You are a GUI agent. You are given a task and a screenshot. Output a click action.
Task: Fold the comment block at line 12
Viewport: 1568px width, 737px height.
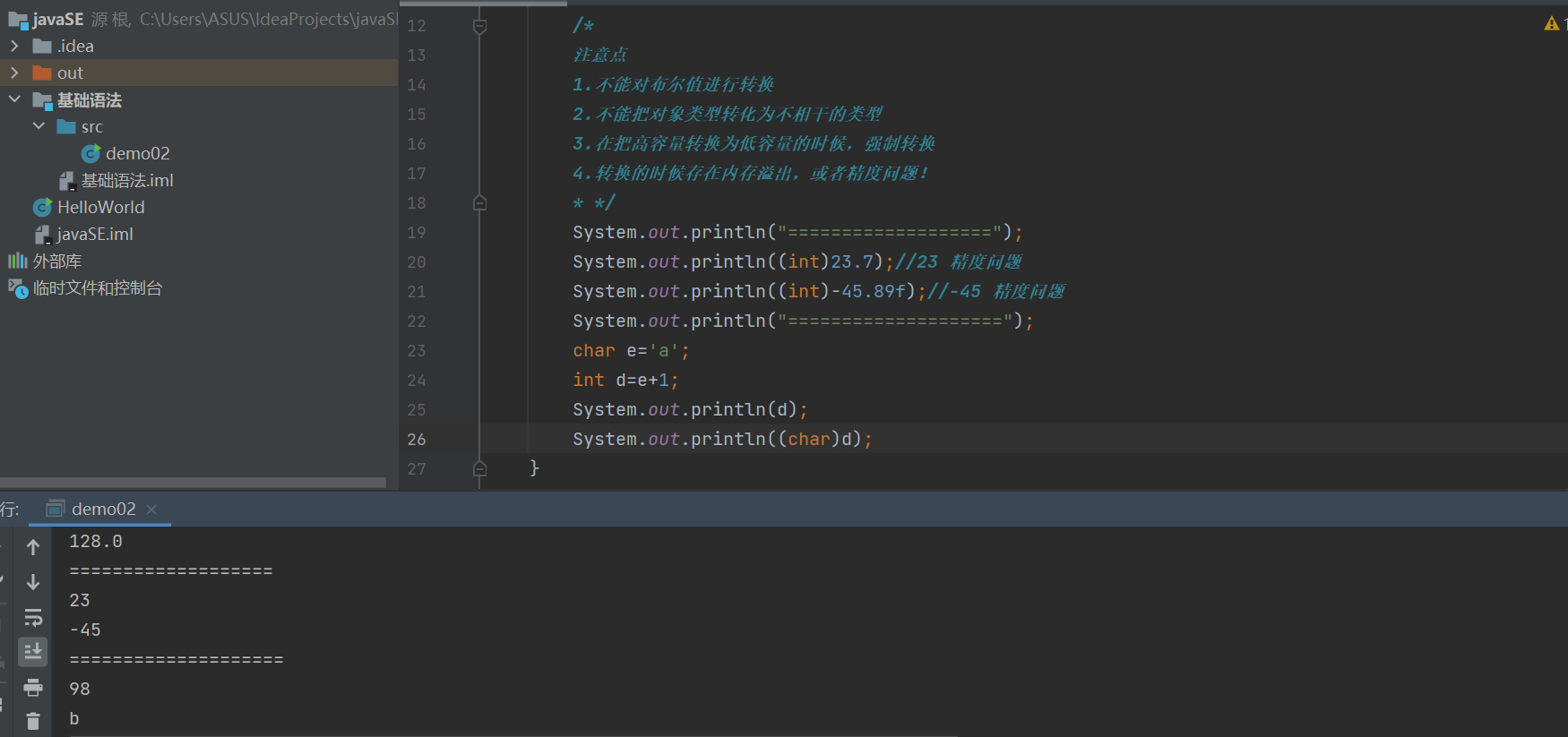pos(480,26)
